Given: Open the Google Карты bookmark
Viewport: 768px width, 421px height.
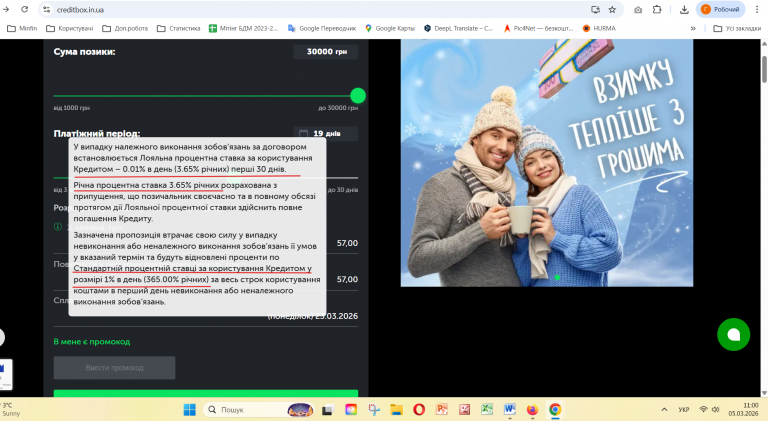Looking at the screenshot, I should coord(390,28).
